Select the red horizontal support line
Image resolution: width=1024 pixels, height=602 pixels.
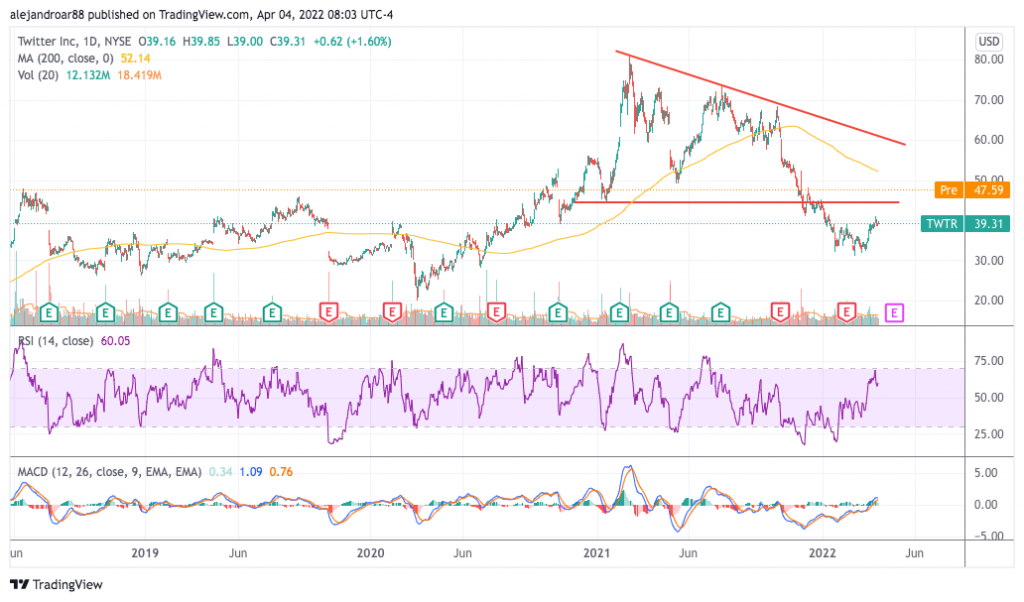[736, 202]
